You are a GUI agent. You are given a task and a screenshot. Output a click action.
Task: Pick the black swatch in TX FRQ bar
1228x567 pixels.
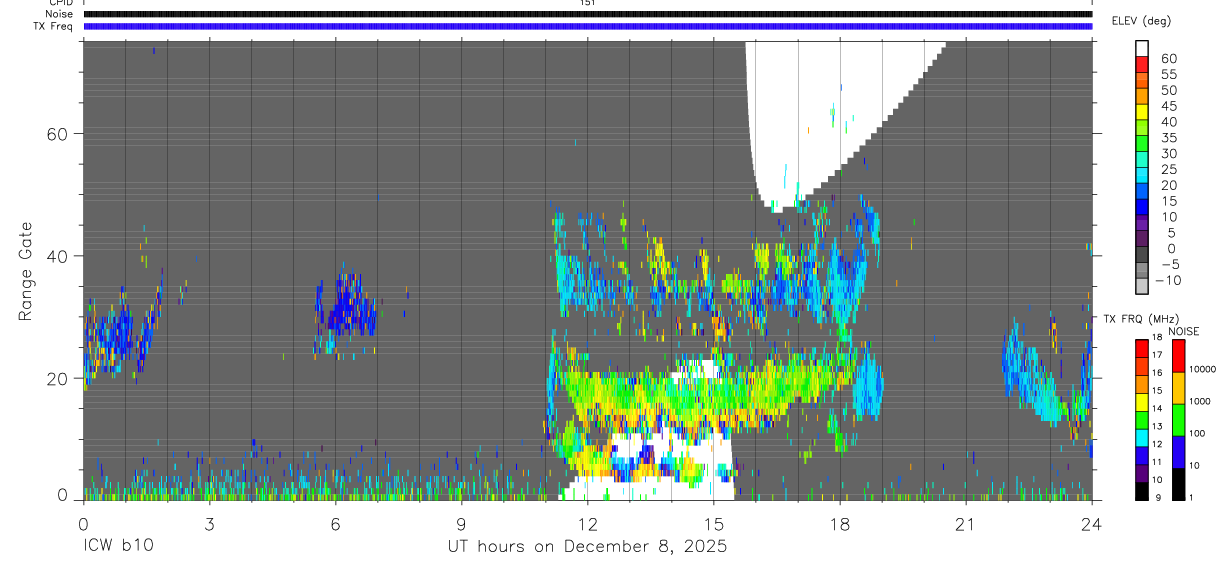coord(1142,490)
